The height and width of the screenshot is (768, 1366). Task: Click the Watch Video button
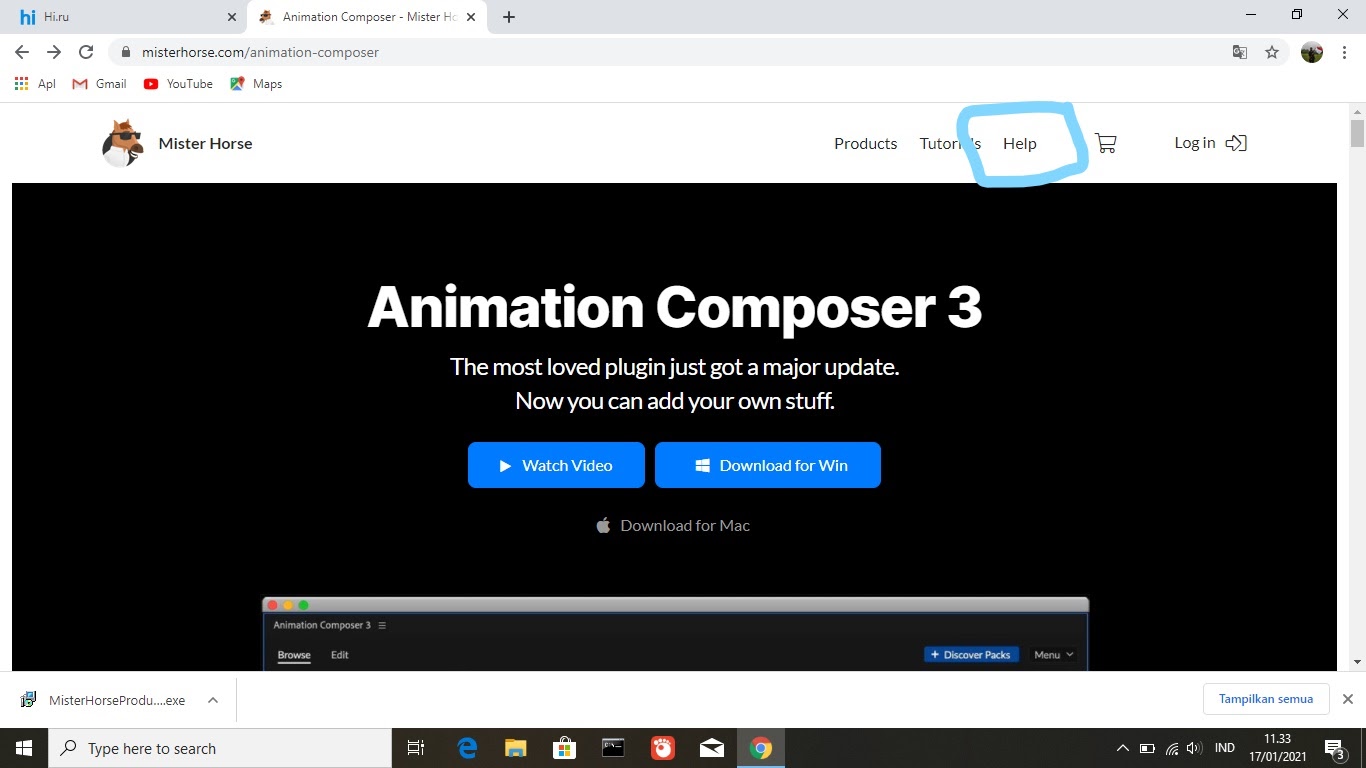coord(556,465)
